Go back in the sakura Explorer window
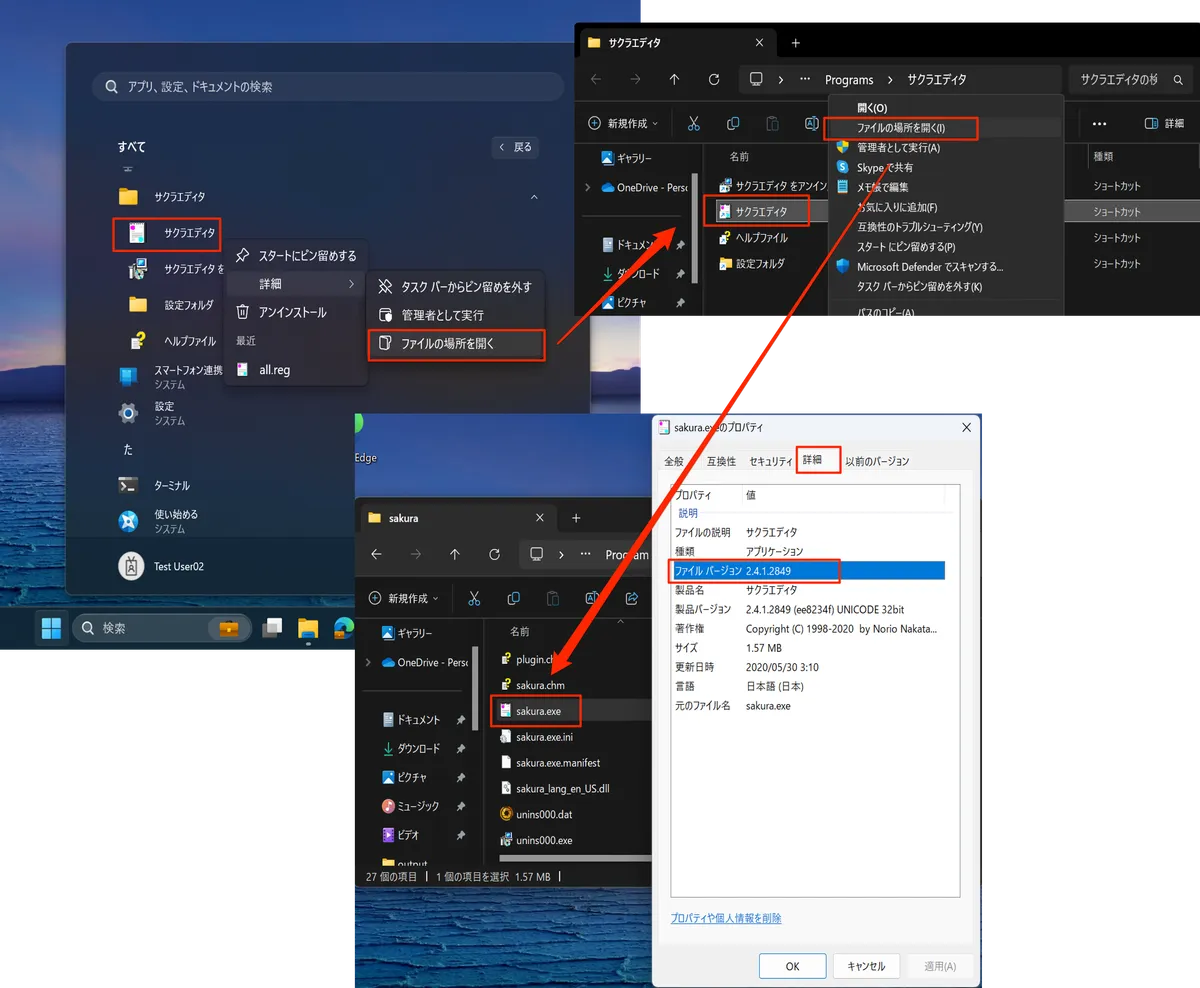Screen dimensions: 1200x988 click(376, 554)
